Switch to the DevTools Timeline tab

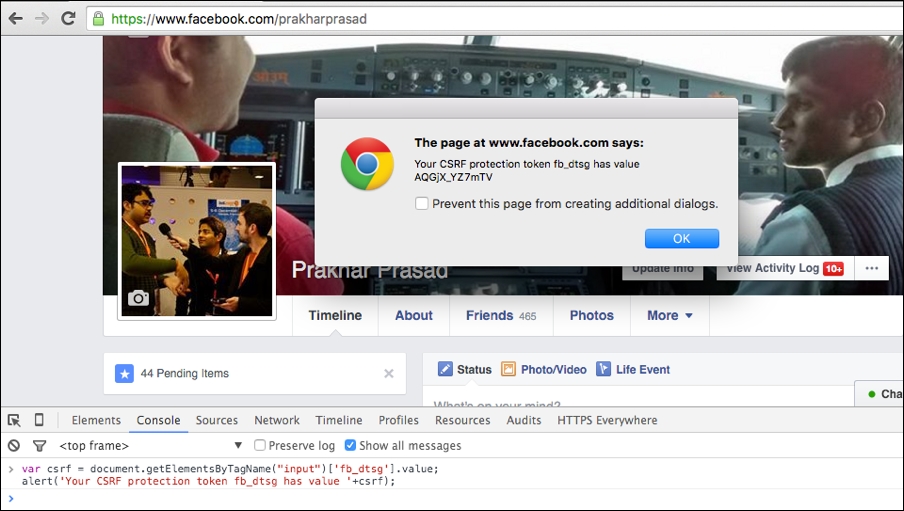click(339, 420)
